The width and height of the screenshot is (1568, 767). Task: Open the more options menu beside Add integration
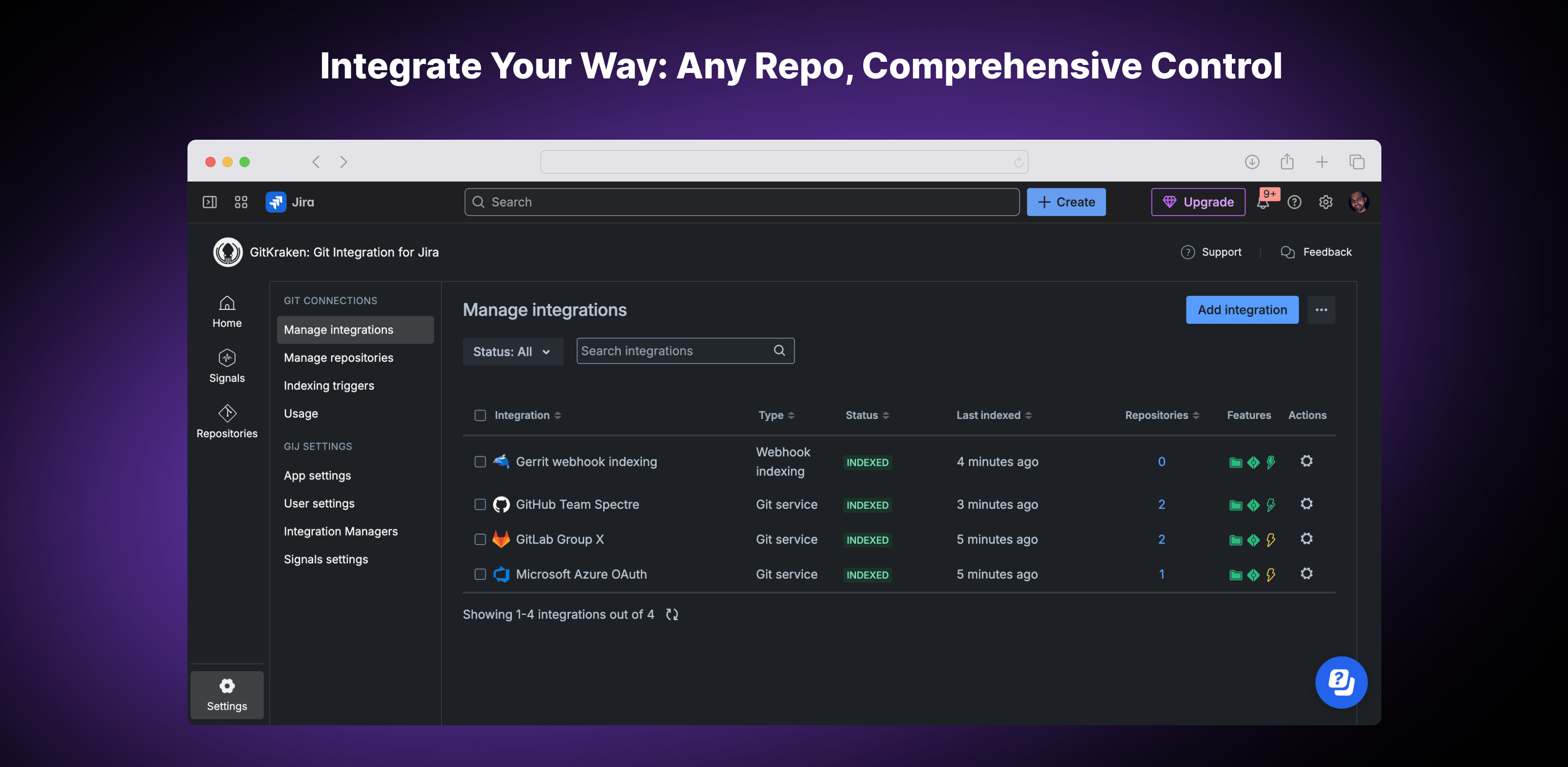point(1321,310)
